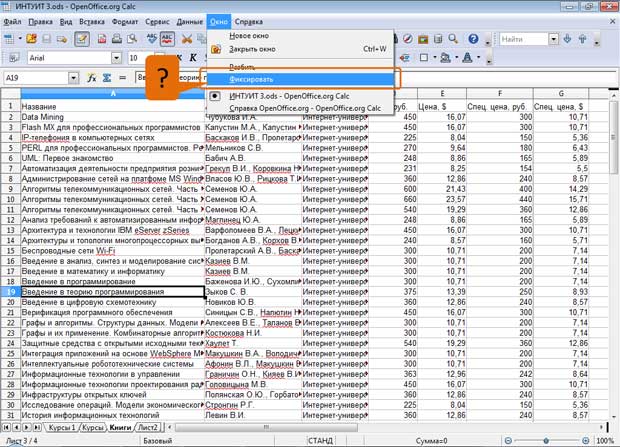Export directly as PDF icon
The image size is (620, 447).
point(102,39)
